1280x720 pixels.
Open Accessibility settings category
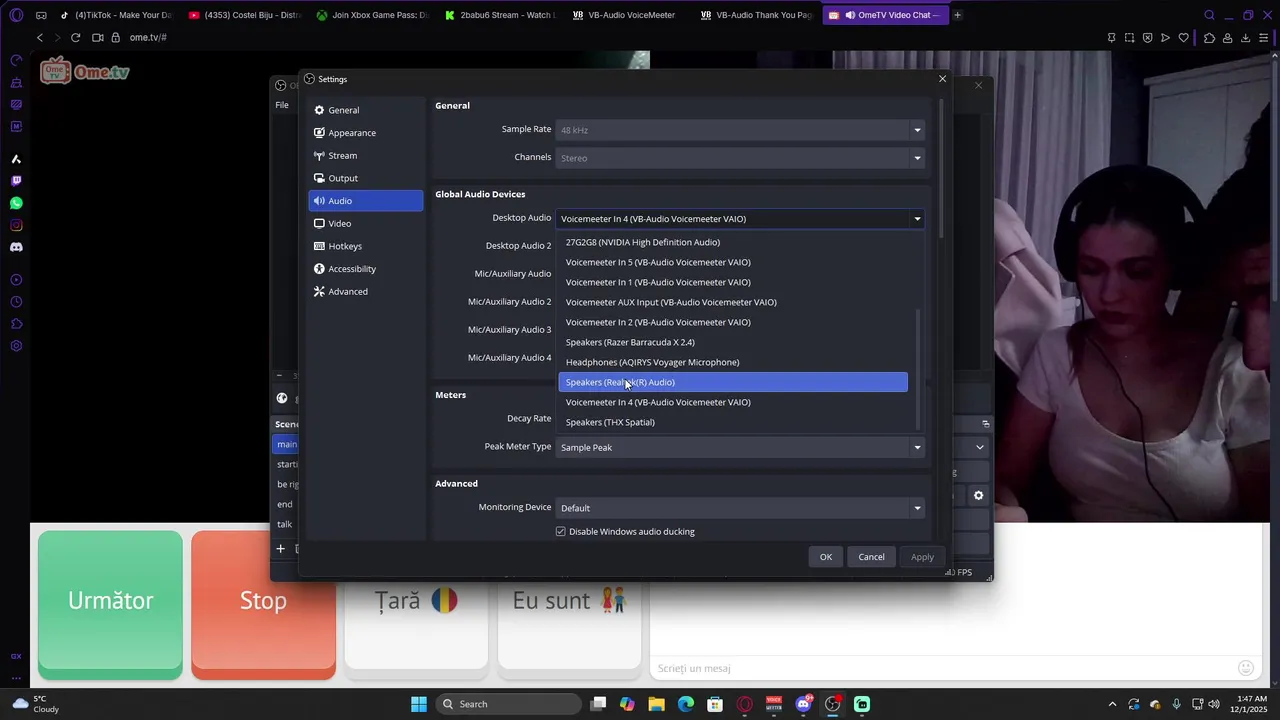point(366,269)
